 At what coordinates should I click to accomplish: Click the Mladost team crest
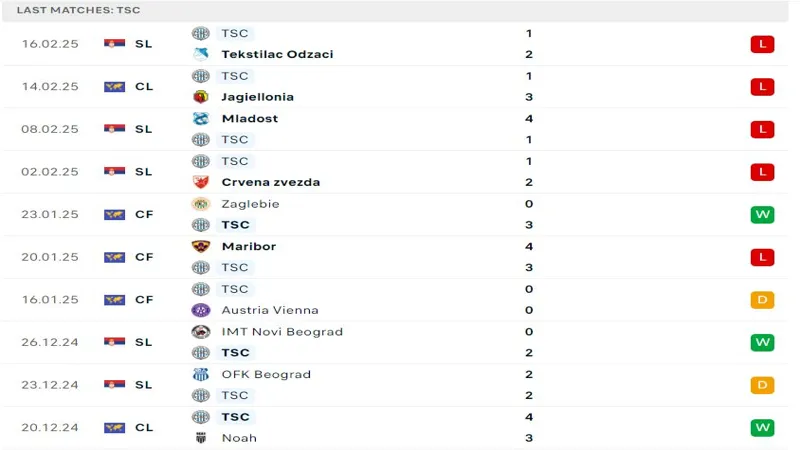coord(201,118)
